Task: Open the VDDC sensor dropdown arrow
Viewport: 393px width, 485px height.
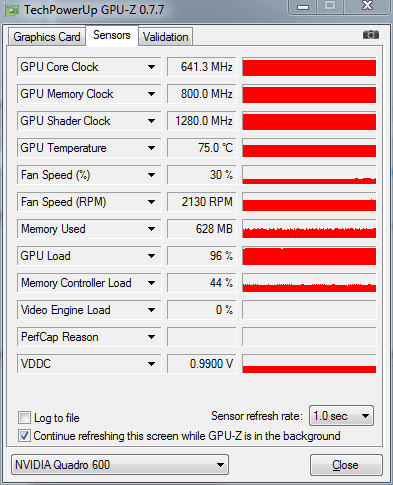Action: click(151, 364)
